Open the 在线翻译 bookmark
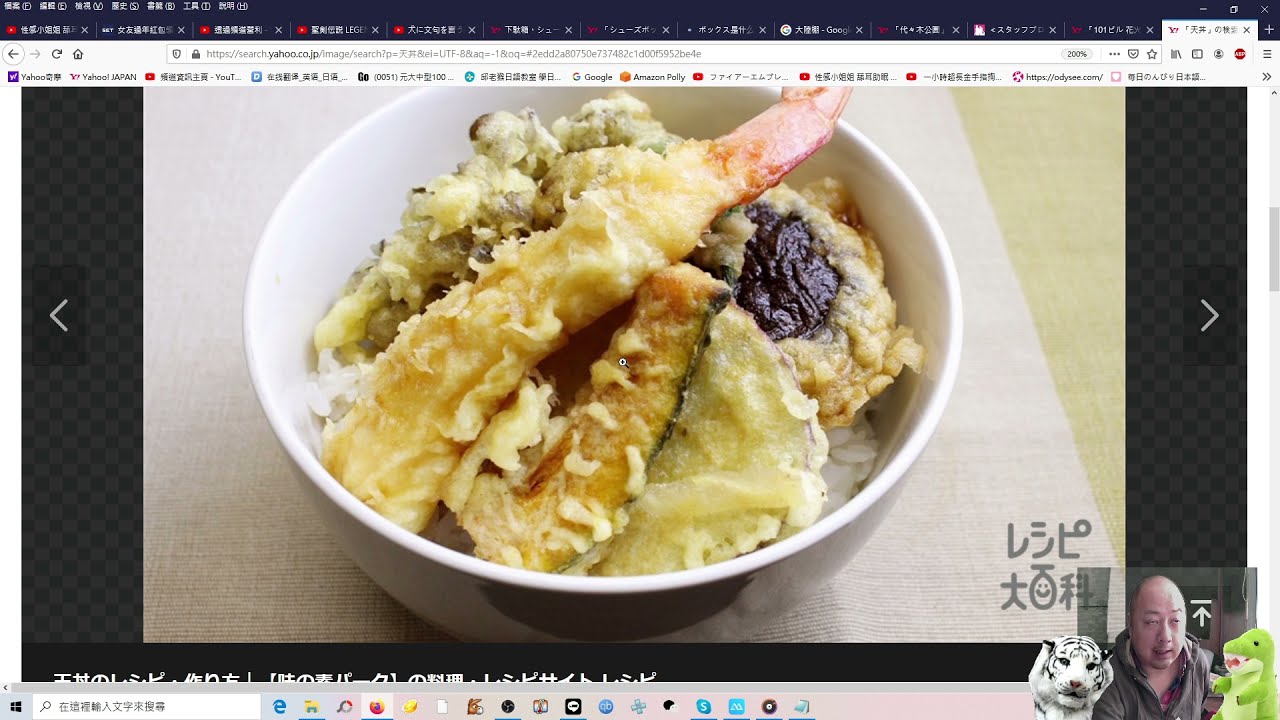This screenshot has height=720, width=1280. pyautogui.click(x=300, y=77)
